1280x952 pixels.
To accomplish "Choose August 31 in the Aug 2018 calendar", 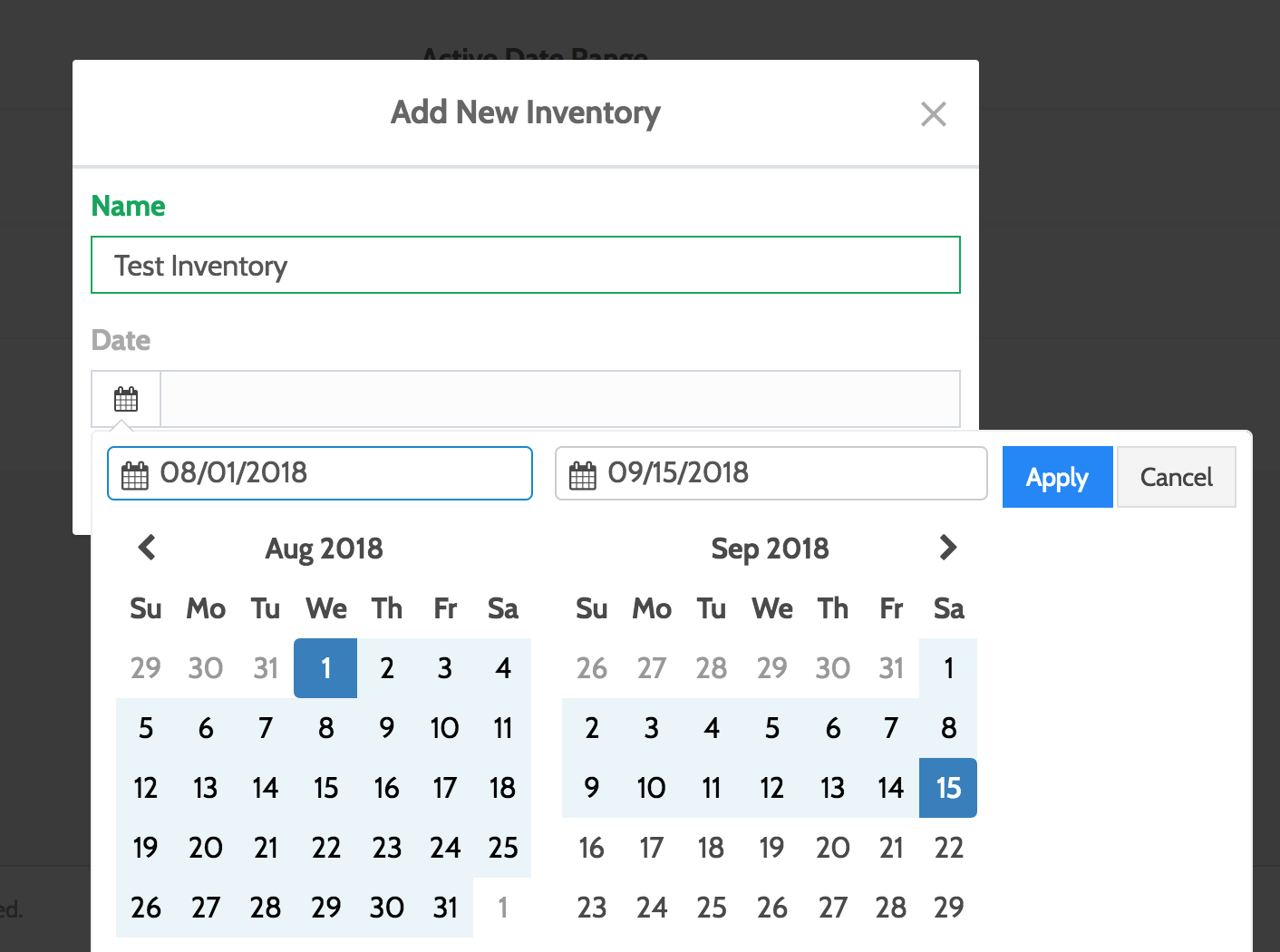I will [445, 908].
